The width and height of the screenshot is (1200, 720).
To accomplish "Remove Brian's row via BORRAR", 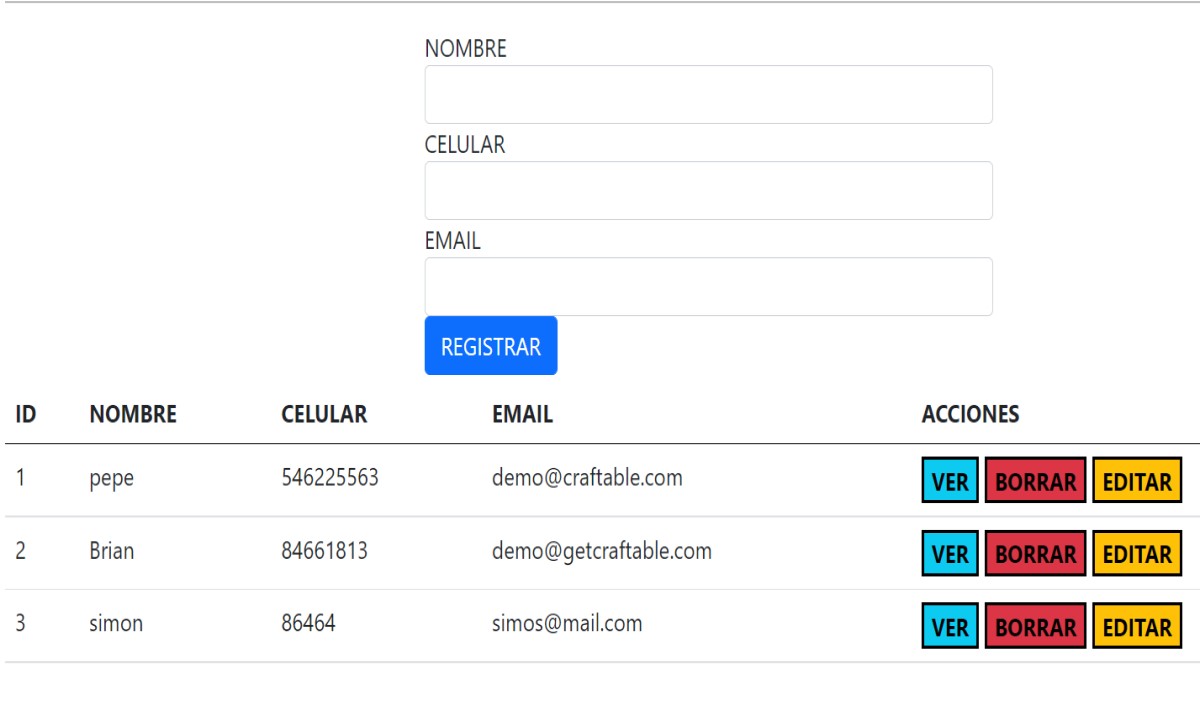I will [x=1035, y=554].
